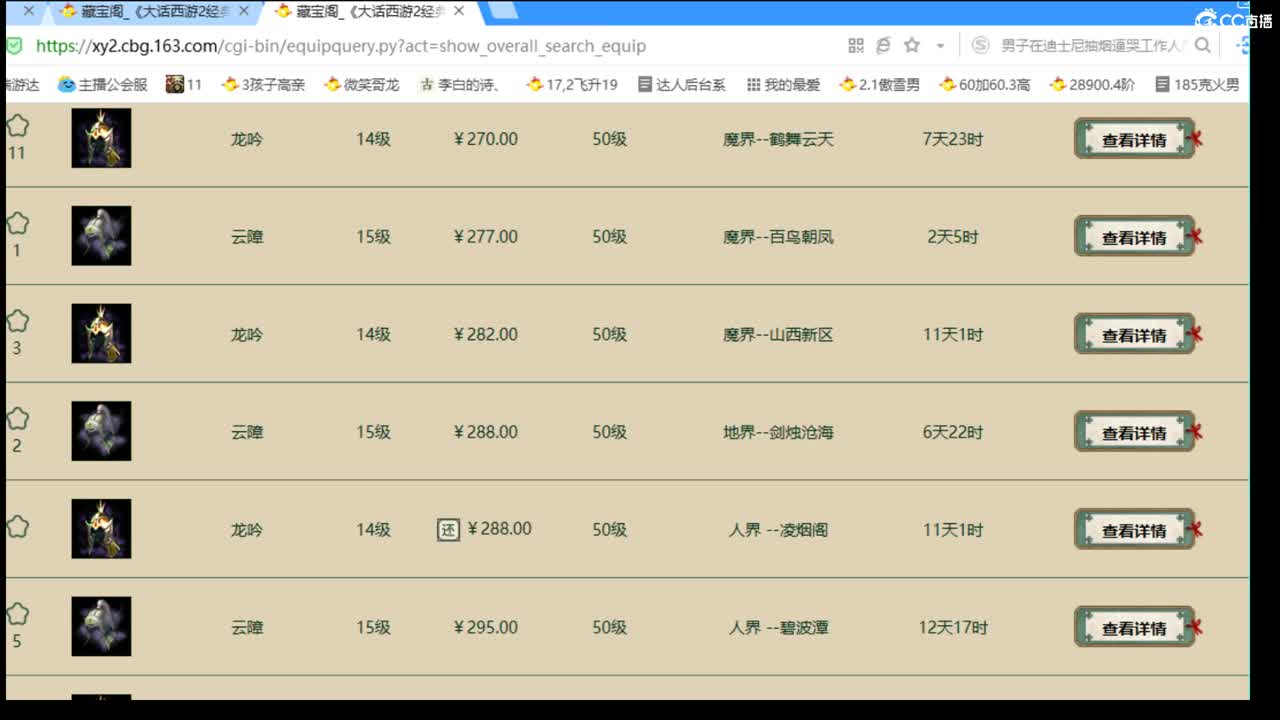Open the 2.1傲雪男 bookmark

pyautogui.click(x=880, y=85)
